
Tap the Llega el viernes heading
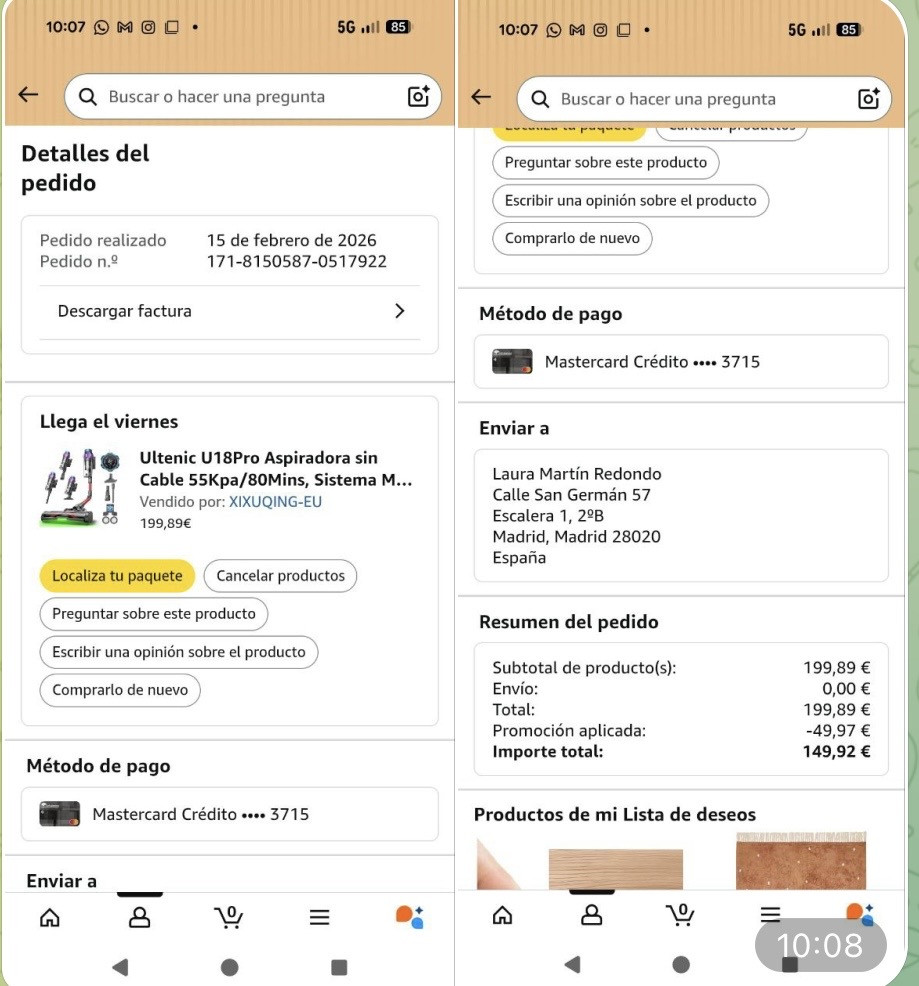(109, 421)
